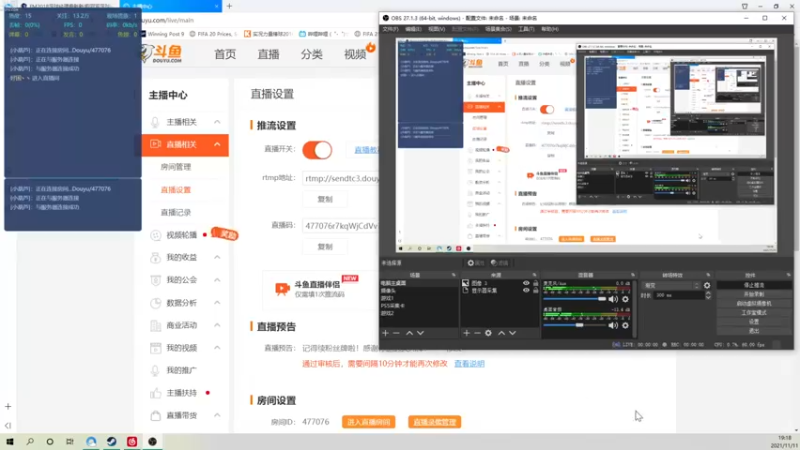Go to Douyu 首页 navigation tab

coord(225,54)
